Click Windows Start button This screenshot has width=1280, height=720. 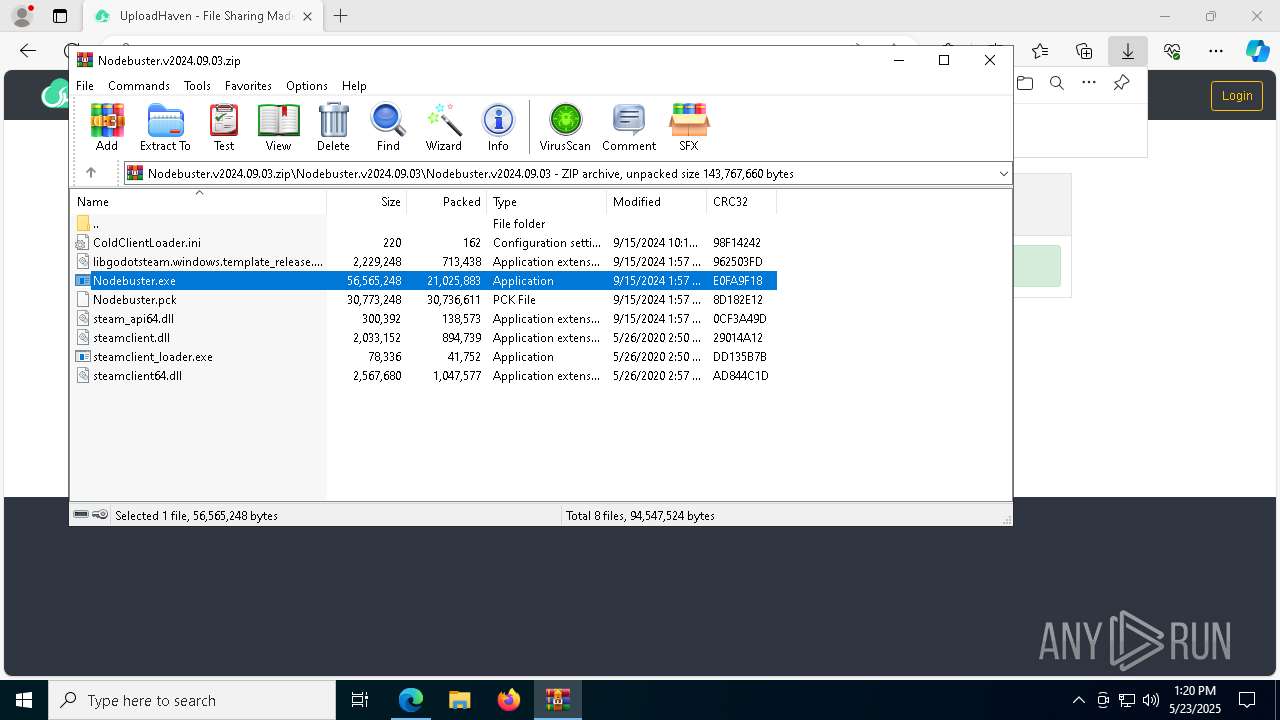coord(24,700)
